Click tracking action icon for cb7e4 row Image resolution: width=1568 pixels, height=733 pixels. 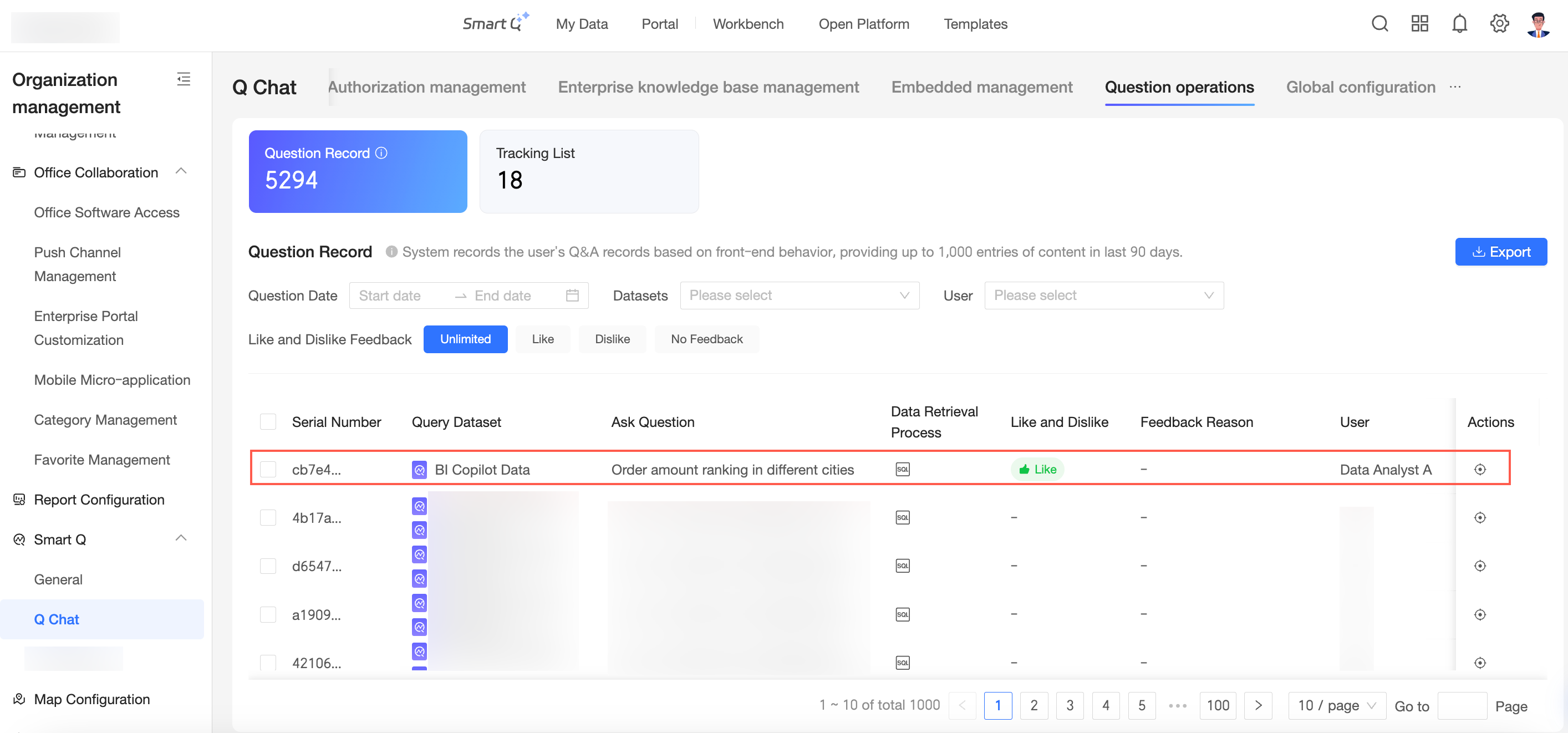[1480, 470]
